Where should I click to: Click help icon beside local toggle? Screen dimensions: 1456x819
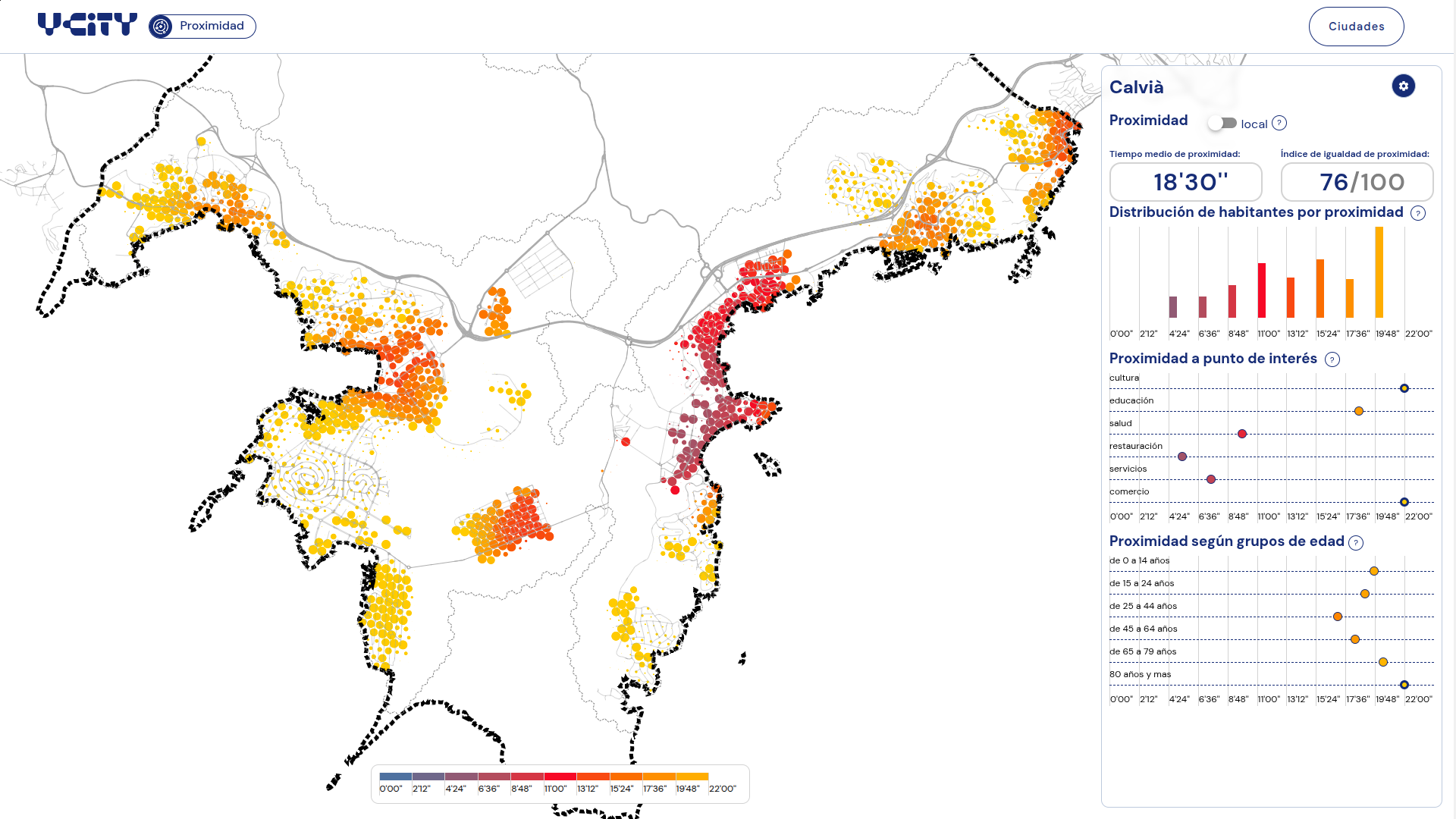[1279, 123]
